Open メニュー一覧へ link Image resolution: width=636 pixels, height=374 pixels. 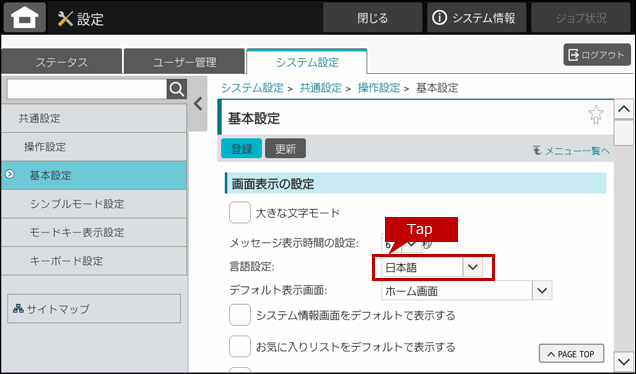pyautogui.click(x=572, y=151)
